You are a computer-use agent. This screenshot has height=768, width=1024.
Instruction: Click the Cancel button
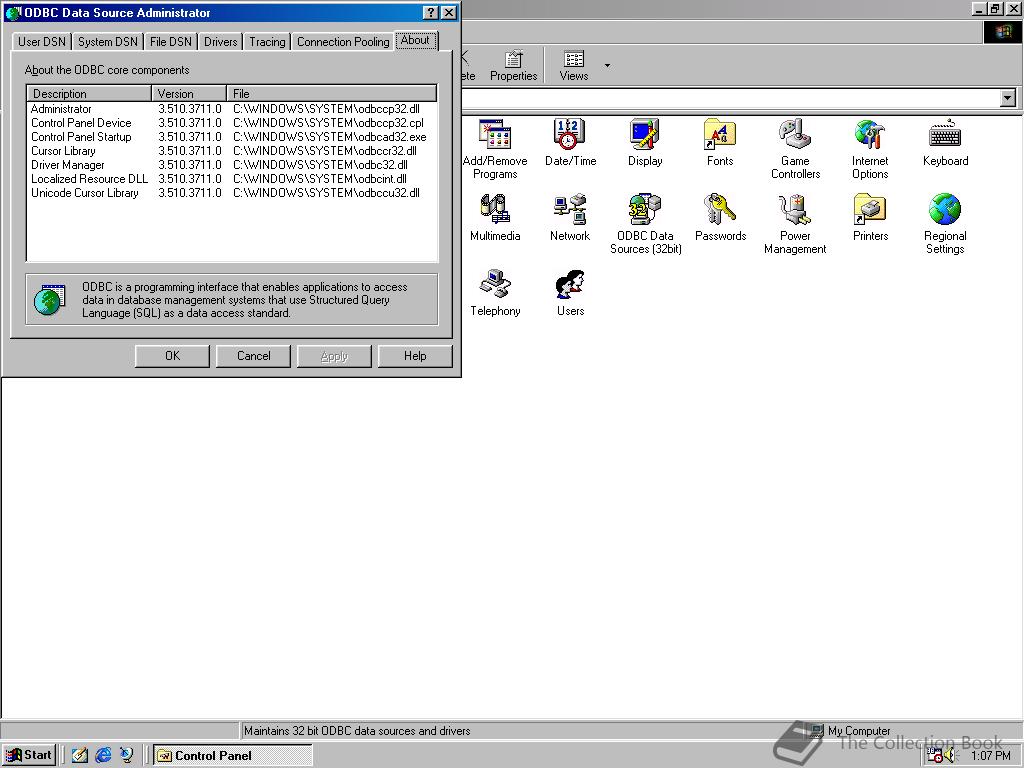[253, 356]
